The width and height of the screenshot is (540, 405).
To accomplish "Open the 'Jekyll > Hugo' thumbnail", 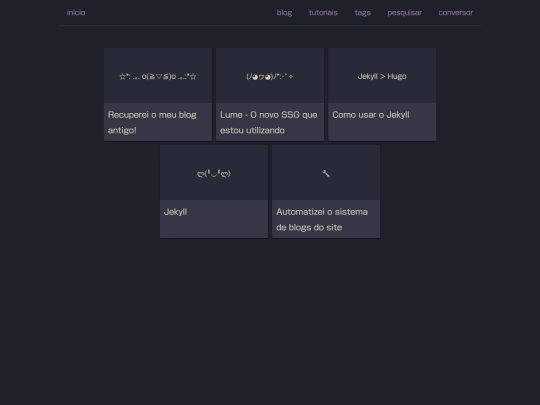I will (382, 76).
